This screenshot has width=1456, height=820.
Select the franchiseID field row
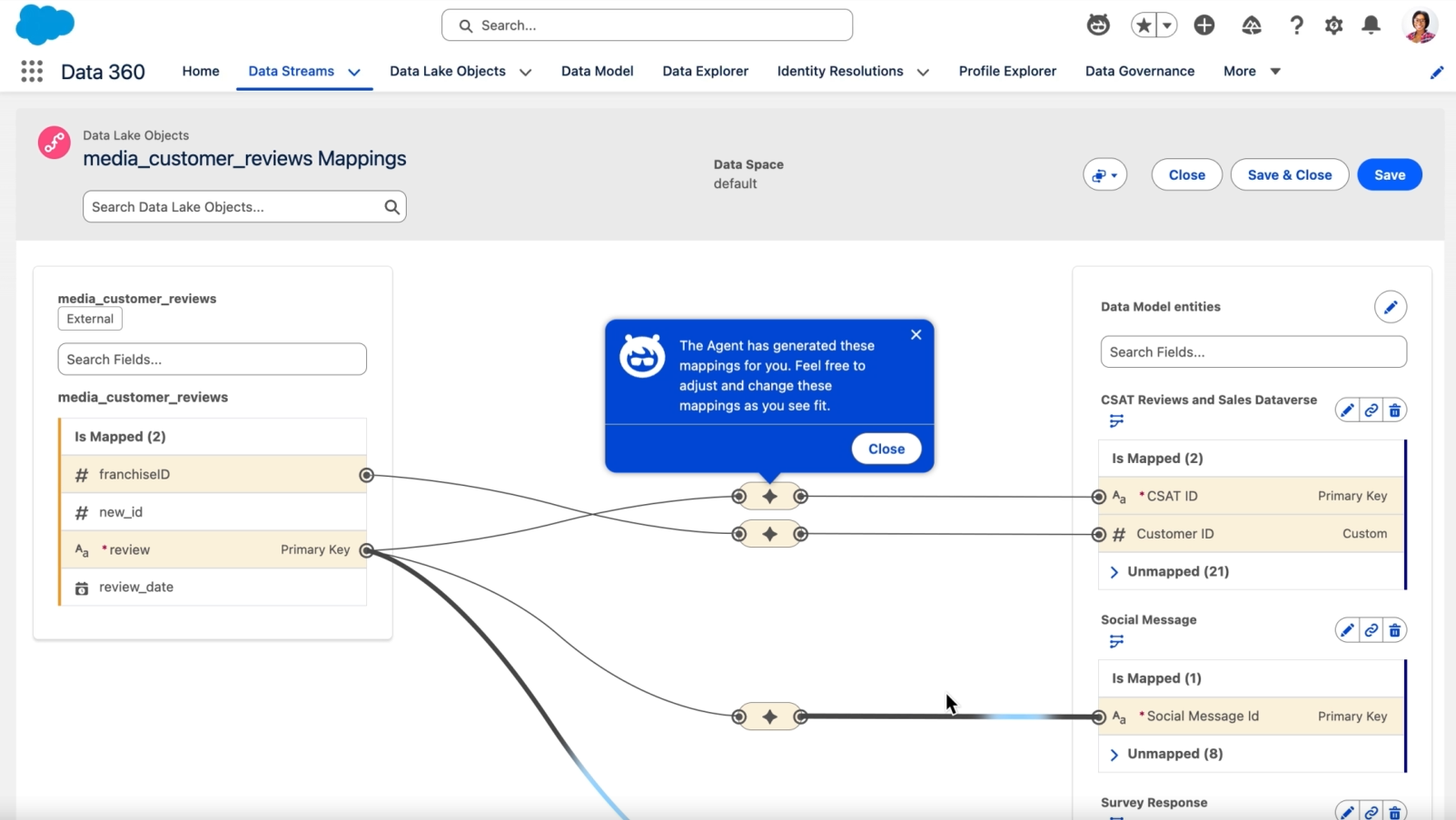point(213,475)
